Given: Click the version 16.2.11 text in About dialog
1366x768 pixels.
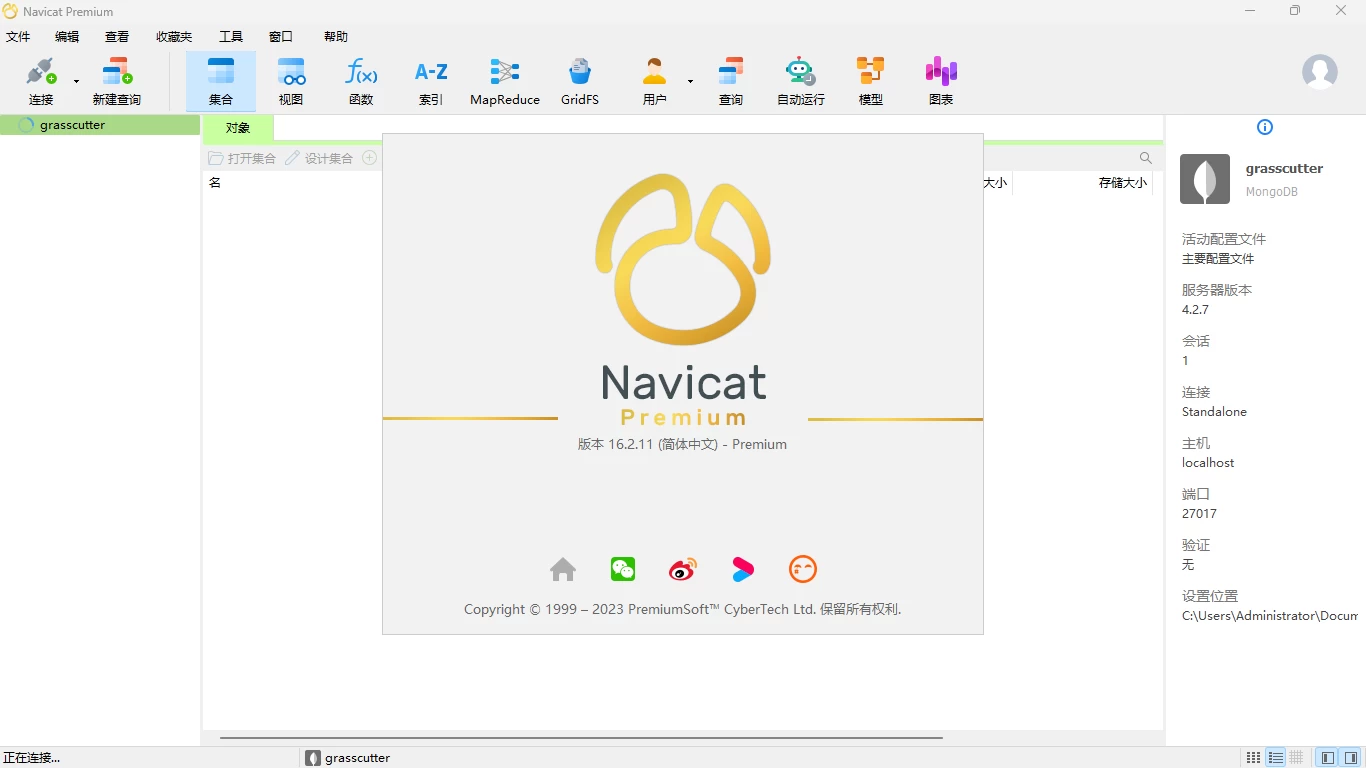Looking at the screenshot, I should (682, 444).
